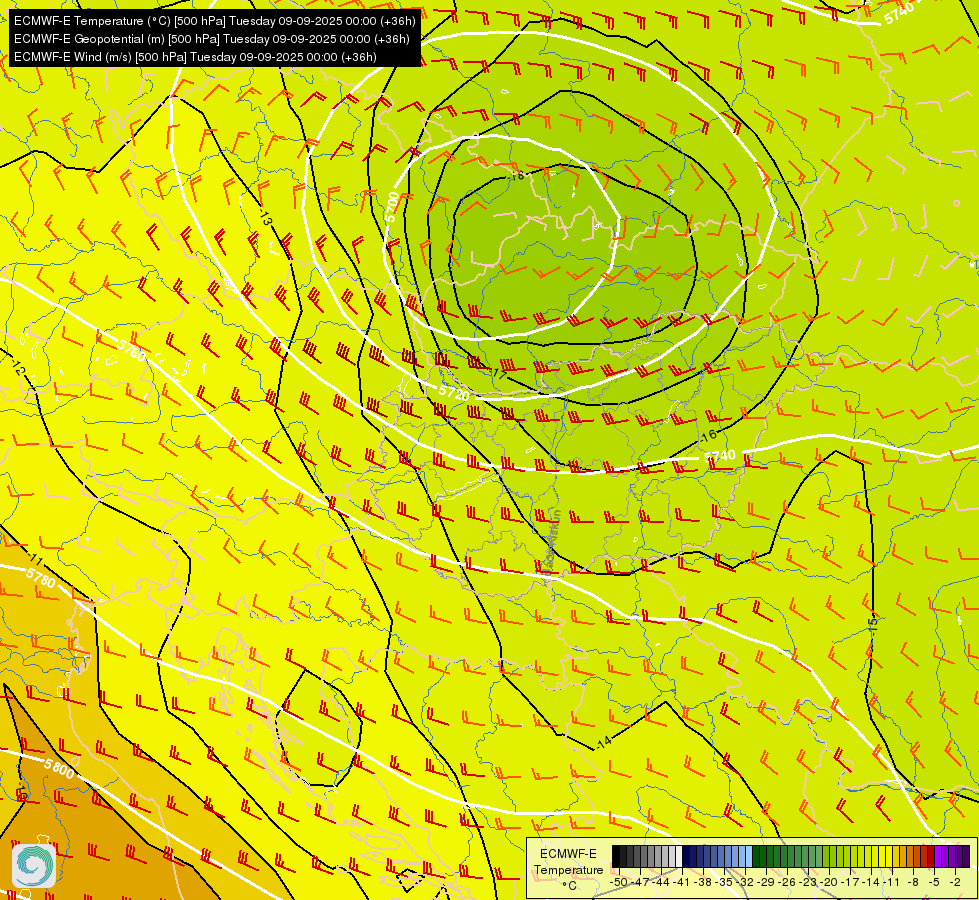Pick the black swatch above -50 in legend
Screen dimensions: 979x900
616,857
